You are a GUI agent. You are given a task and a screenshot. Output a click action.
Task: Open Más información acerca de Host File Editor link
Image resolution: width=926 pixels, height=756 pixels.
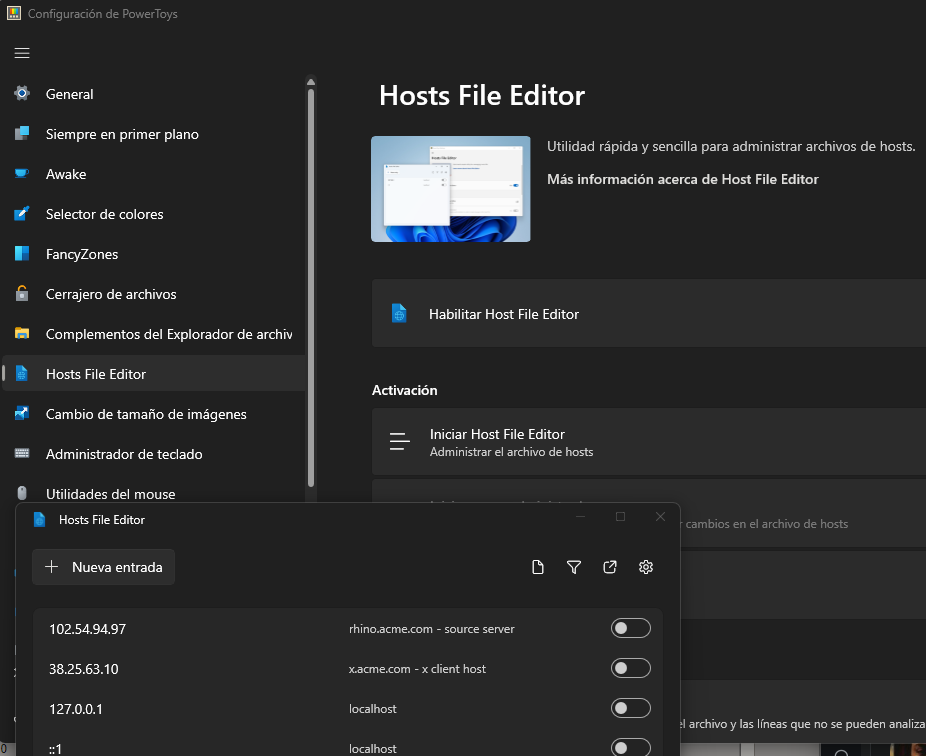tap(682, 179)
